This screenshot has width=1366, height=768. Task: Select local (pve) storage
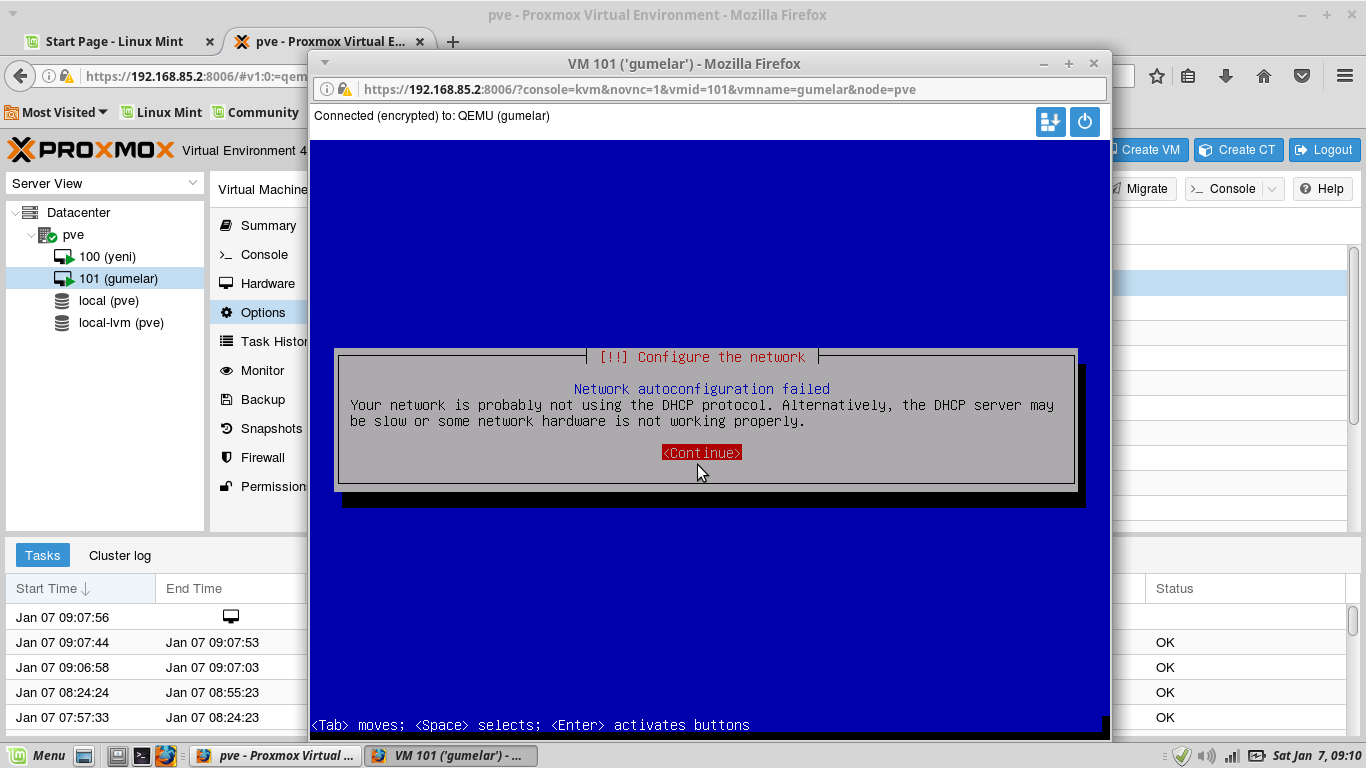pos(109,301)
